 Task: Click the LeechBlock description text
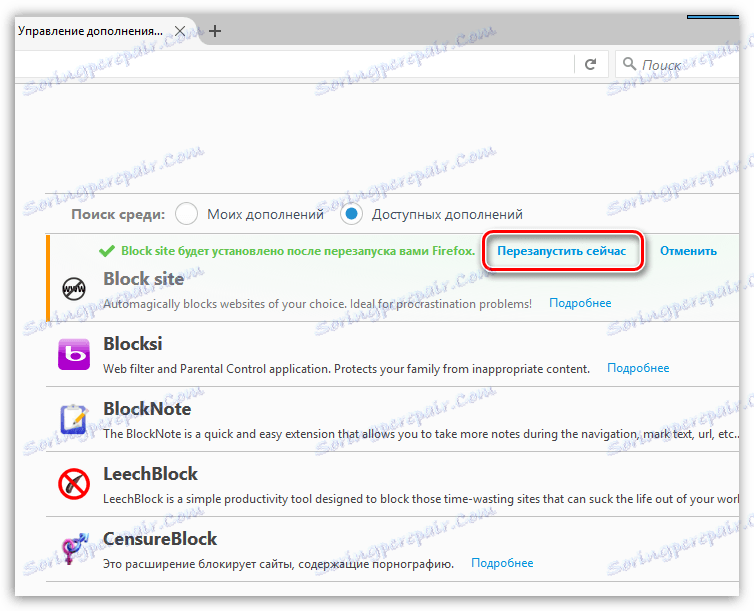tap(421, 499)
